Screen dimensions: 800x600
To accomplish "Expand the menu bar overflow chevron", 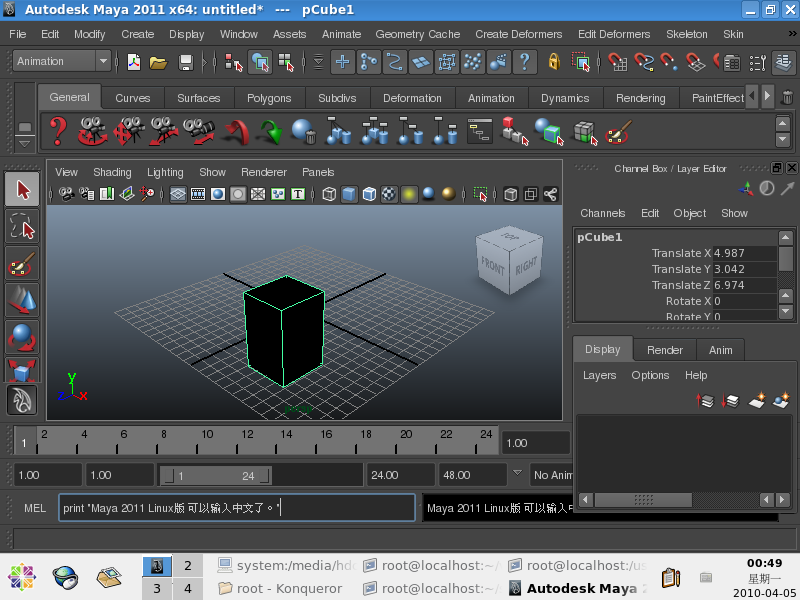I will [x=792, y=34].
